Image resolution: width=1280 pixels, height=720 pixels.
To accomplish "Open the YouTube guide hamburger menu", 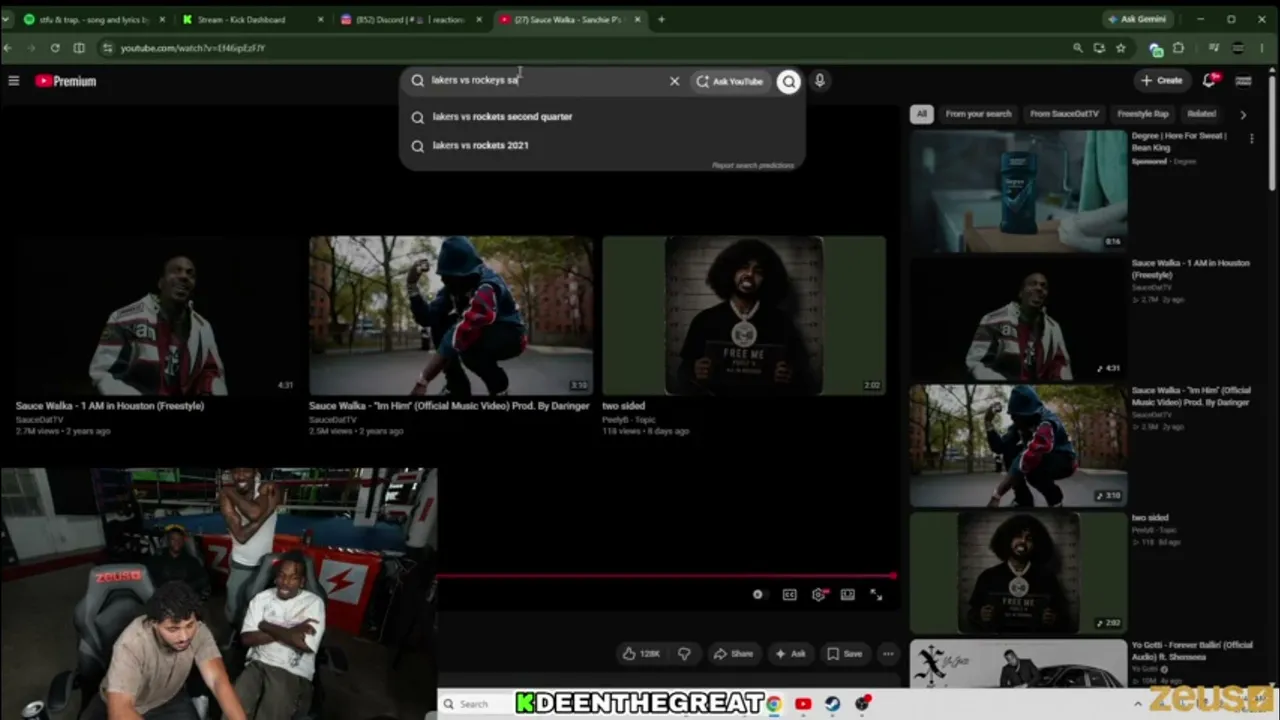I will (14, 81).
